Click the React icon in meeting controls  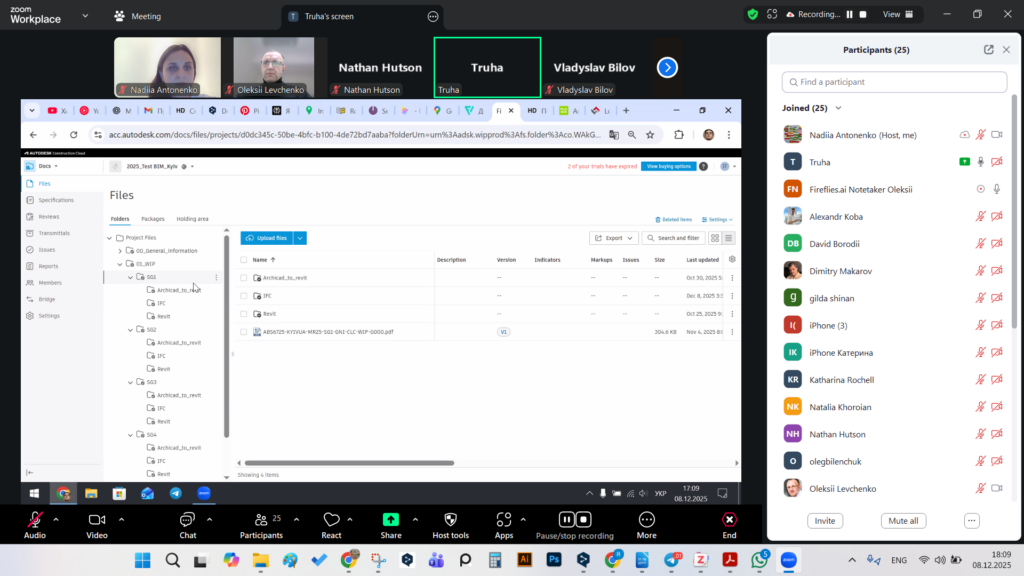[x=332, y=520]
